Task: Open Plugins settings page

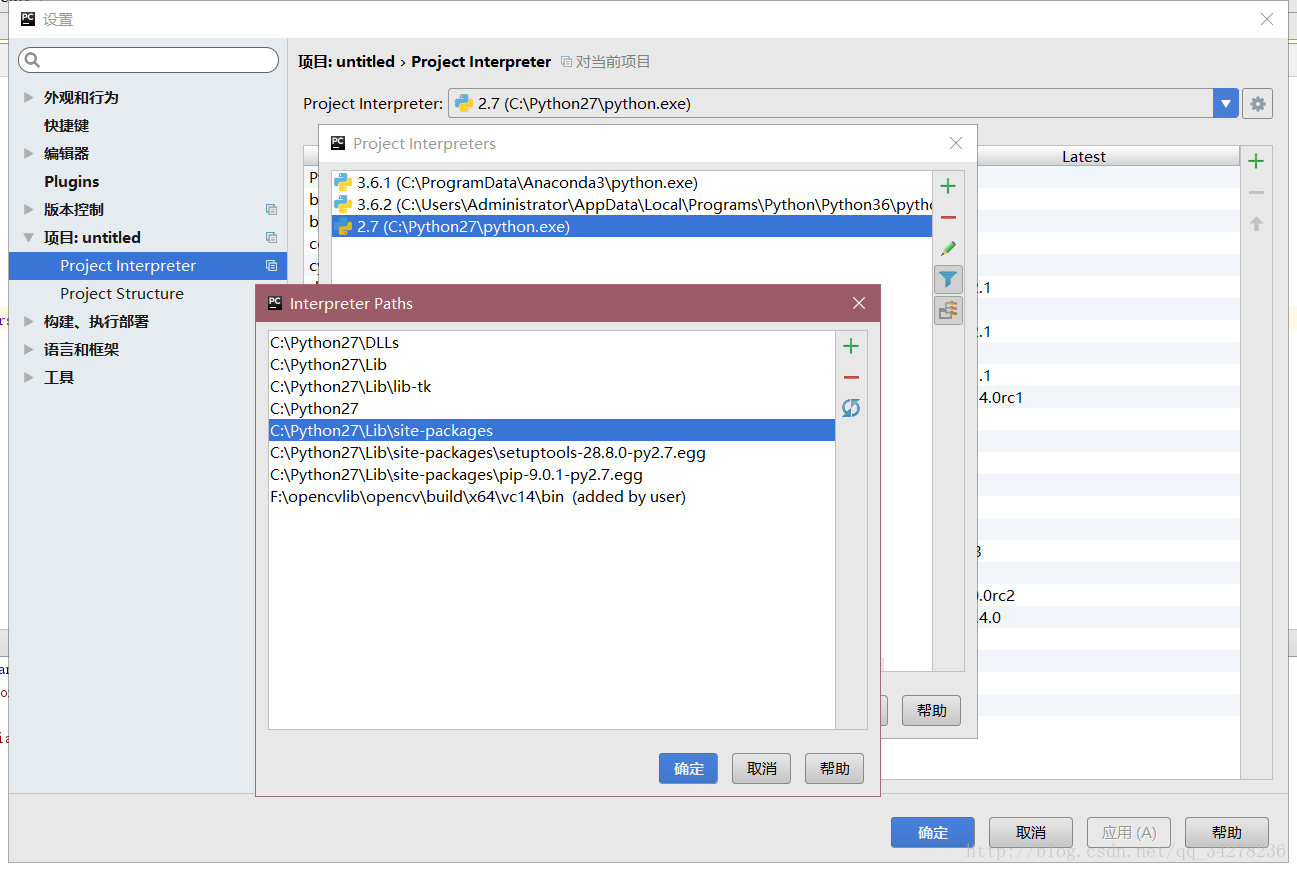Action: tap(71, 181)
